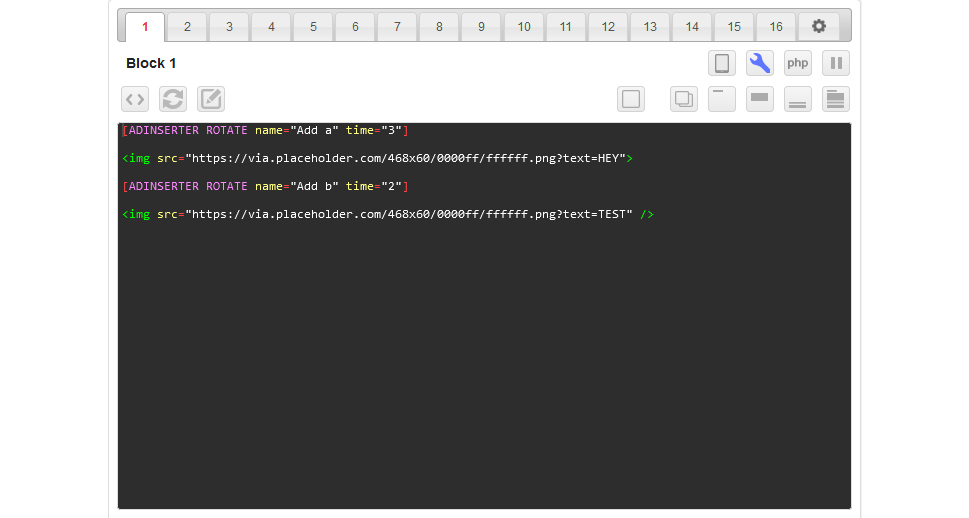Switch to block 11 tab
Image resolution: width=969 pixels, height=518 pixels.
[565, 27]
